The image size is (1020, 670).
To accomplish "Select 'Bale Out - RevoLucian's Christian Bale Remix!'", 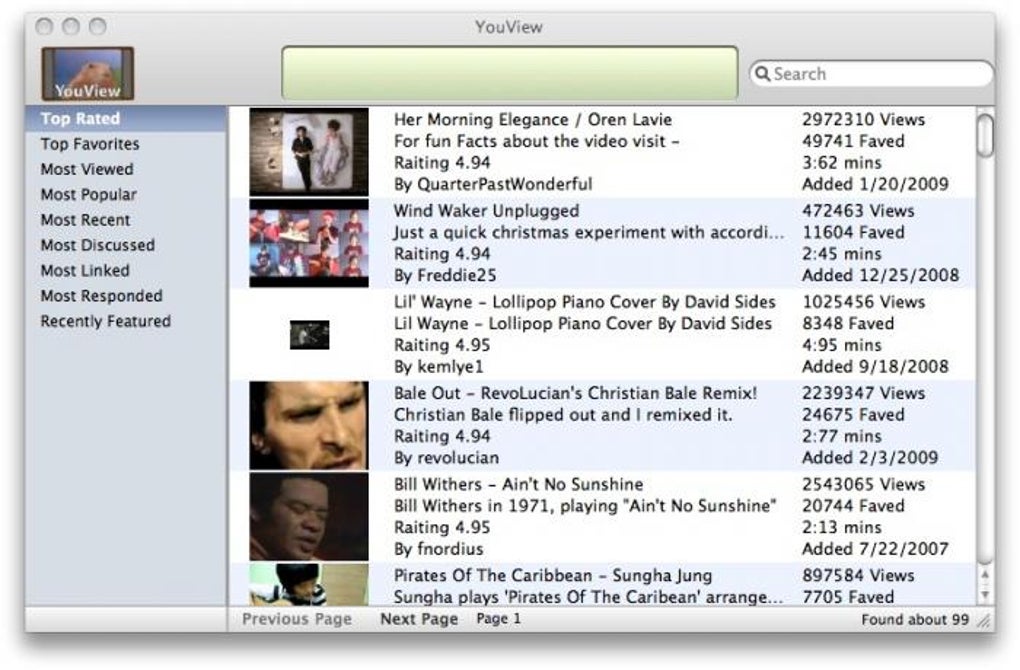I will pos(576,393).
